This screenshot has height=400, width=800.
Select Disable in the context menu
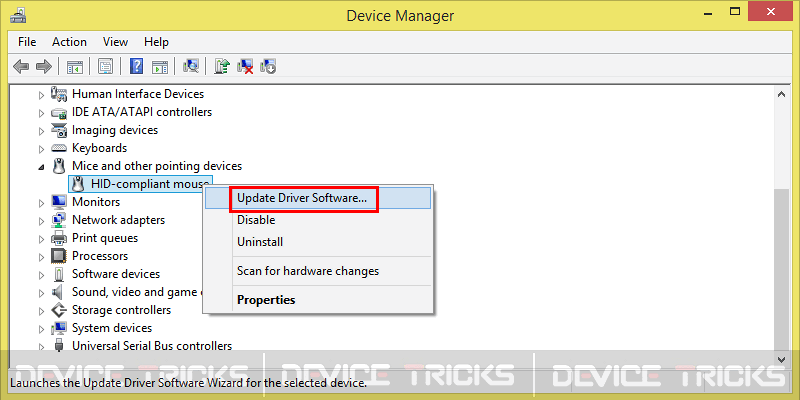pos(256,220)
